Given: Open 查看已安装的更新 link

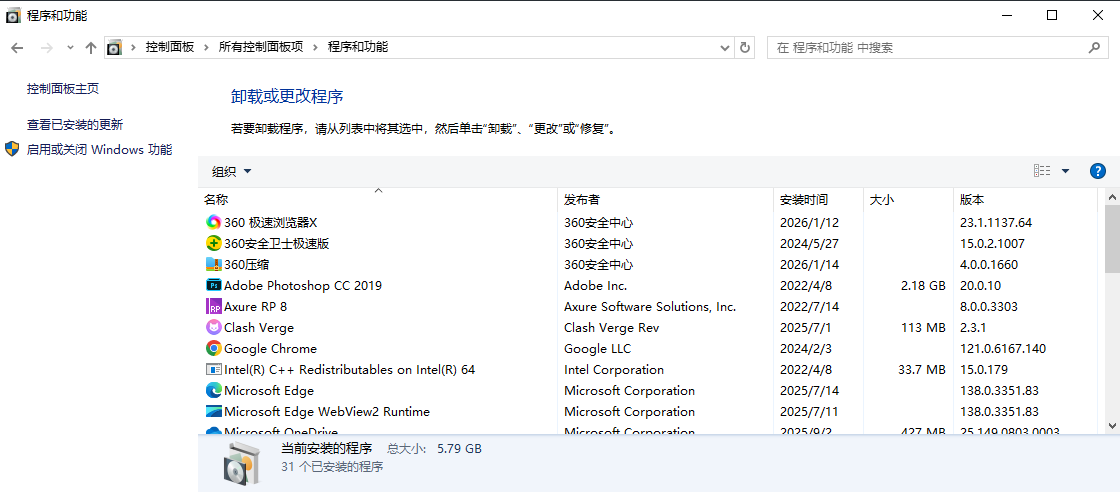Looking at the screenshot, I should tap(75, 124).
